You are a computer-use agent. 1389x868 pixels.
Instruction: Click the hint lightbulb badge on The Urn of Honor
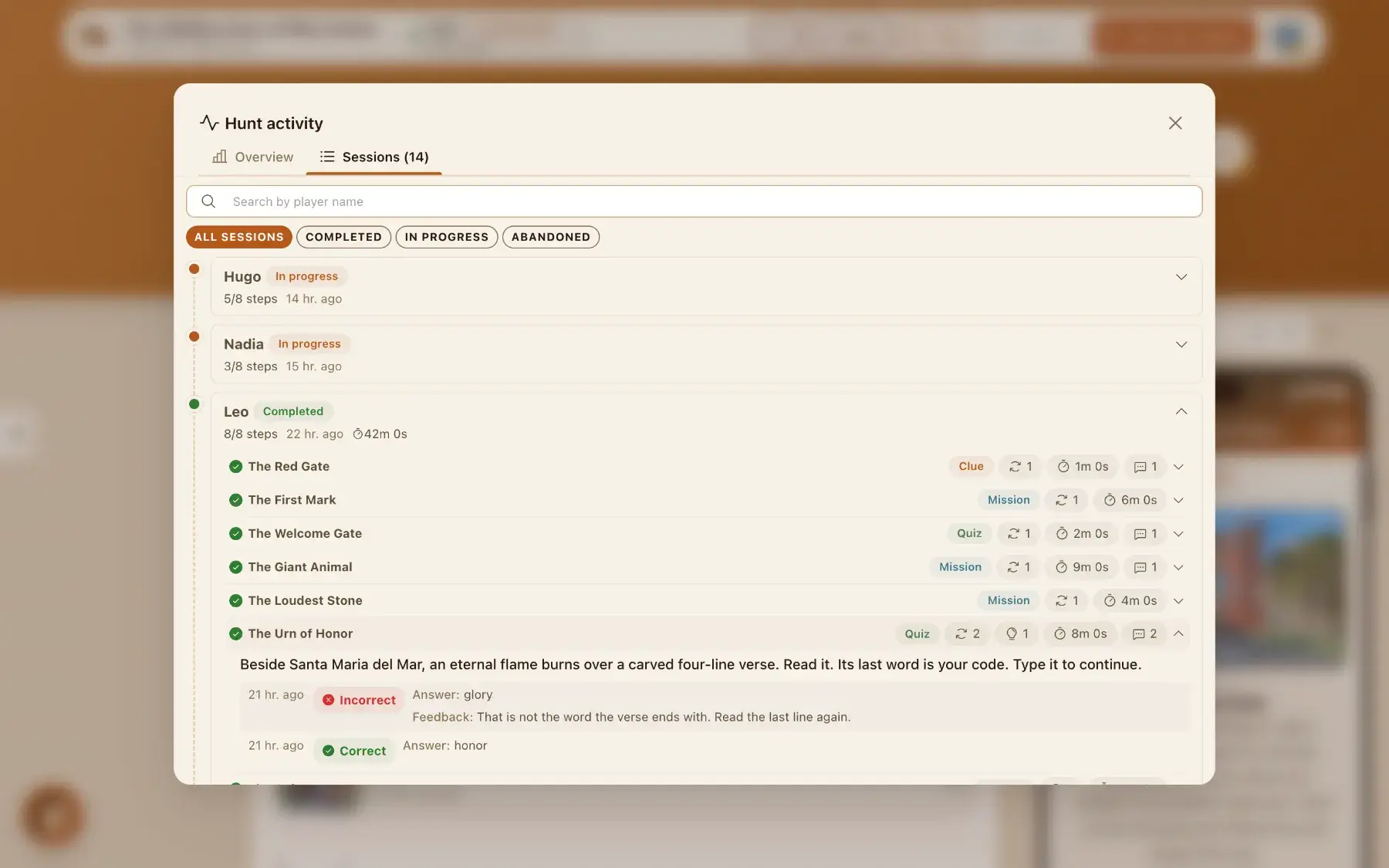click(x=1017, y=633)
